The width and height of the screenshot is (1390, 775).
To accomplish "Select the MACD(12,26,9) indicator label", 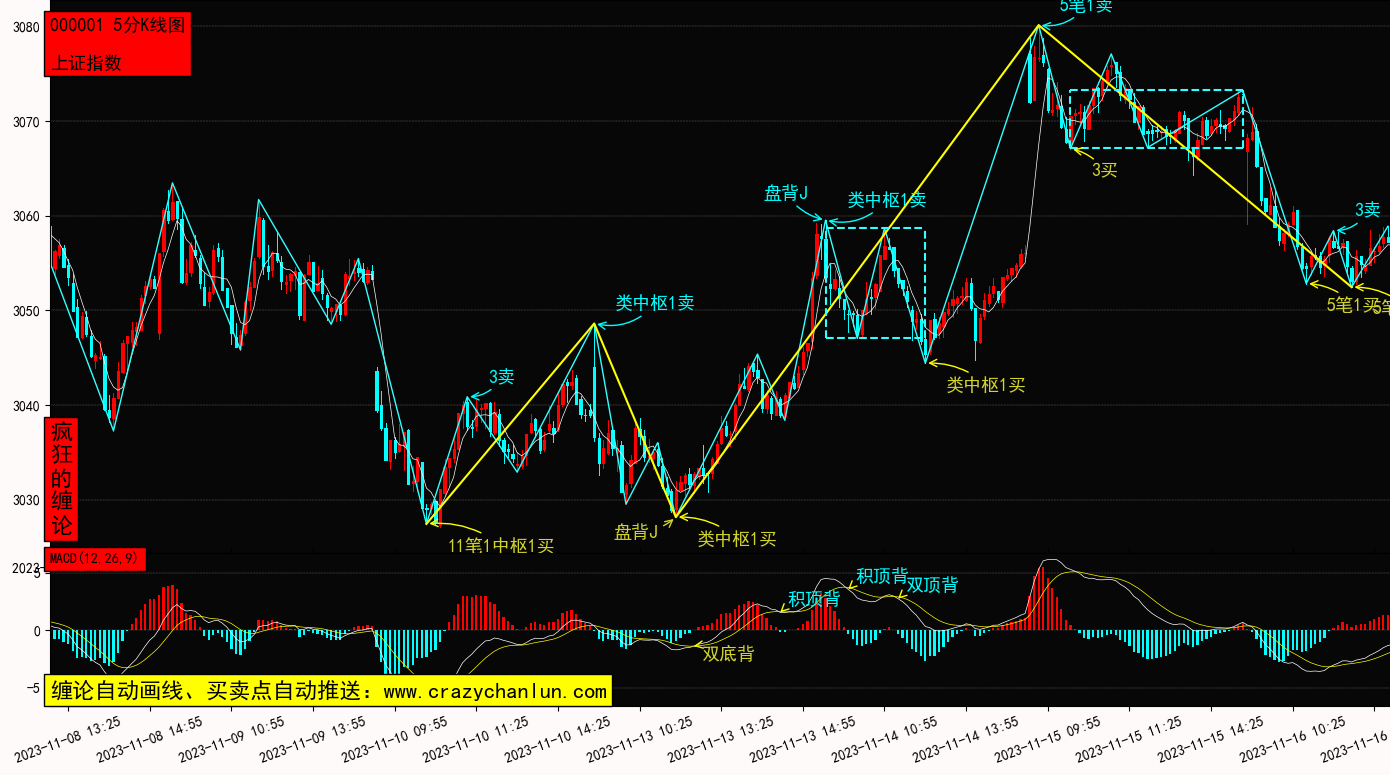I will (x=95, y=558).
